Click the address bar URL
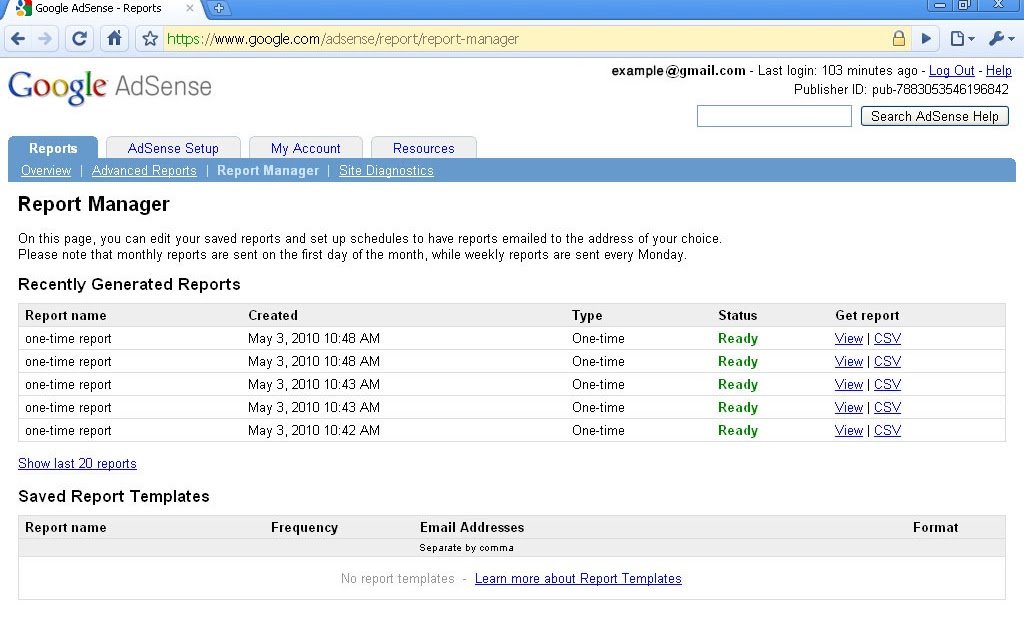 (343, 39)
